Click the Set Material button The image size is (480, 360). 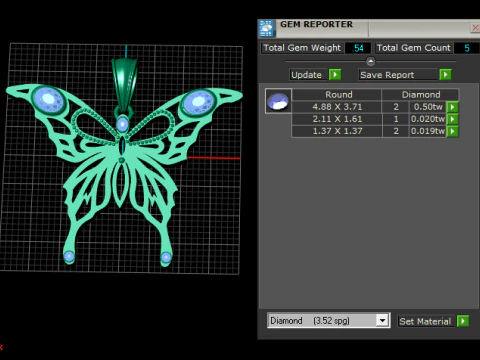click(426, 321)
